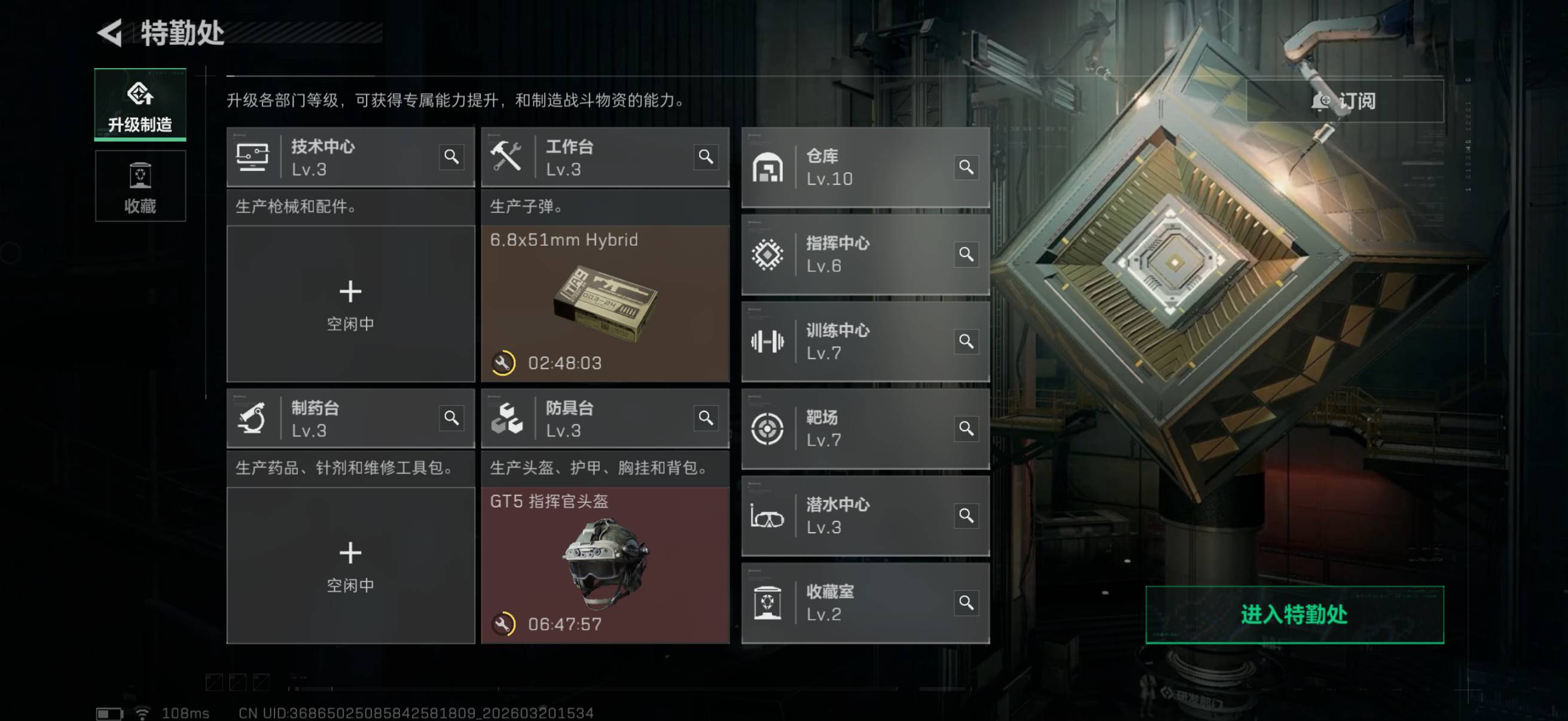Open magnifier details for 靶场

966,428
